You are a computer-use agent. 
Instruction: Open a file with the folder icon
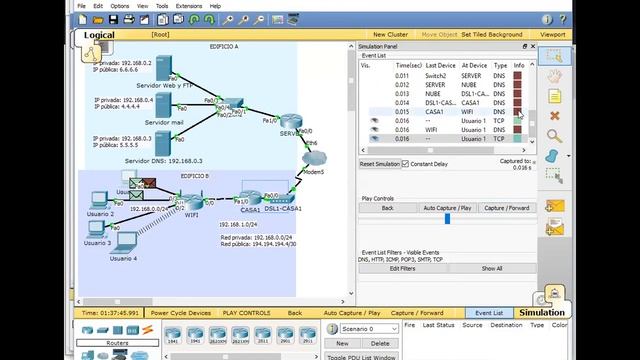point(98,20)
